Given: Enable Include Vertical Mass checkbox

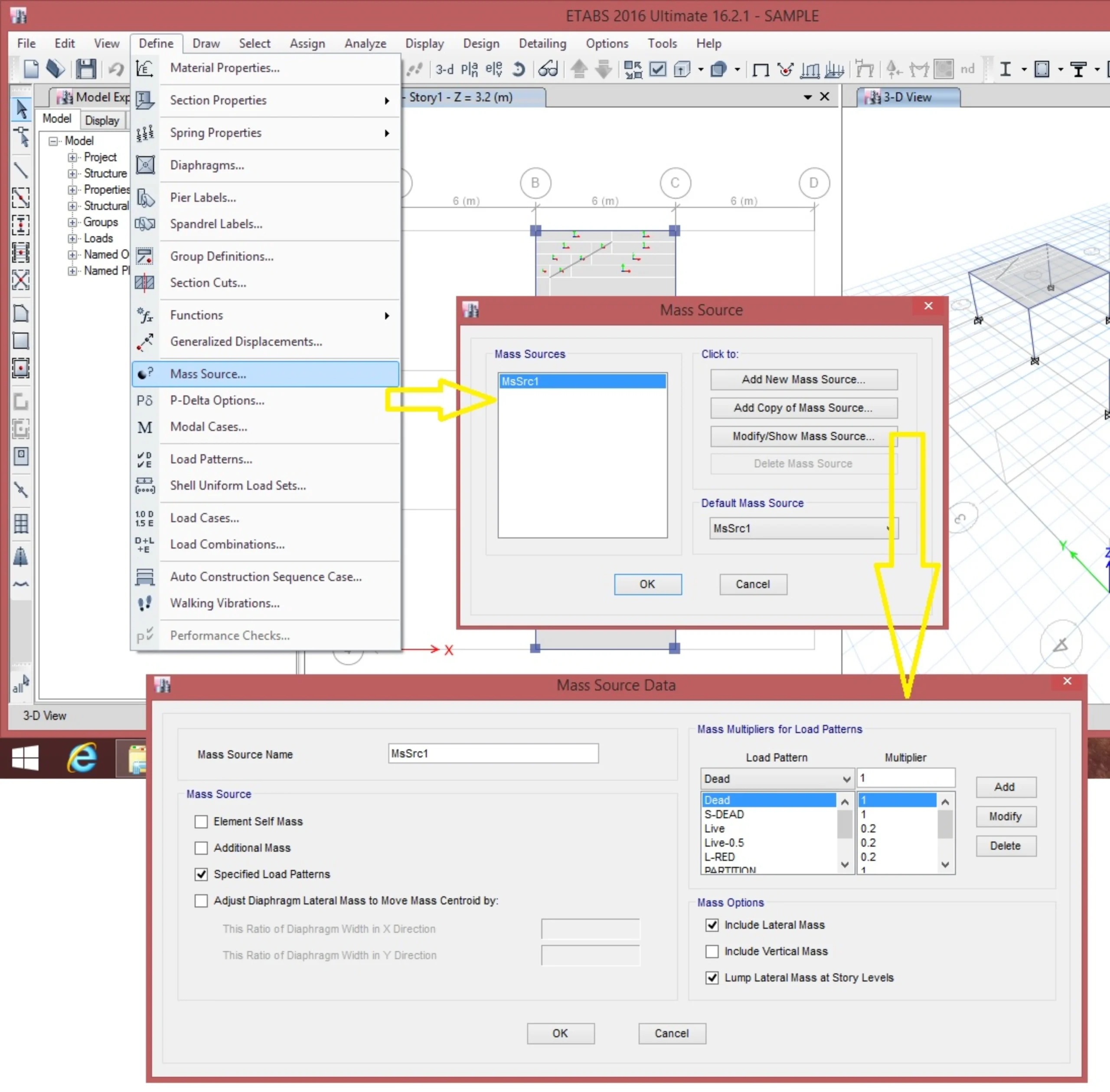Looking at the screenshot, I should pos(712,951).
